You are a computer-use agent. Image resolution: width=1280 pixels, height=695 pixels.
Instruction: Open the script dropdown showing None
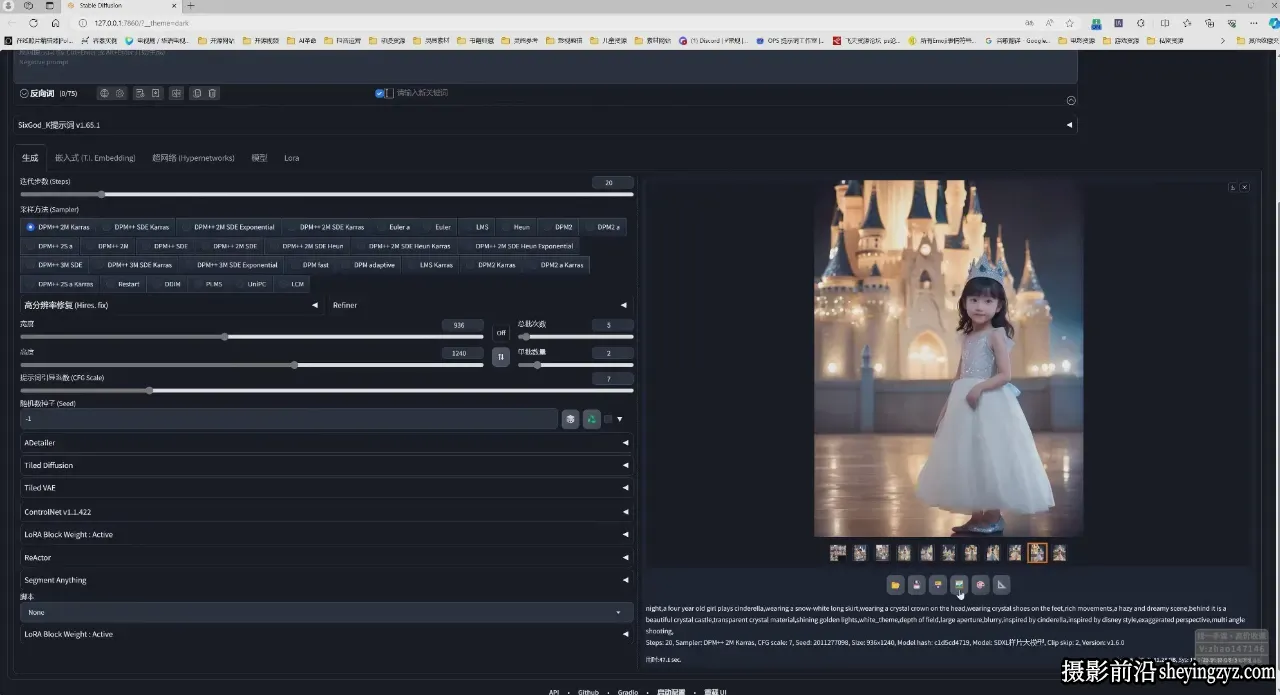point(326,612)
